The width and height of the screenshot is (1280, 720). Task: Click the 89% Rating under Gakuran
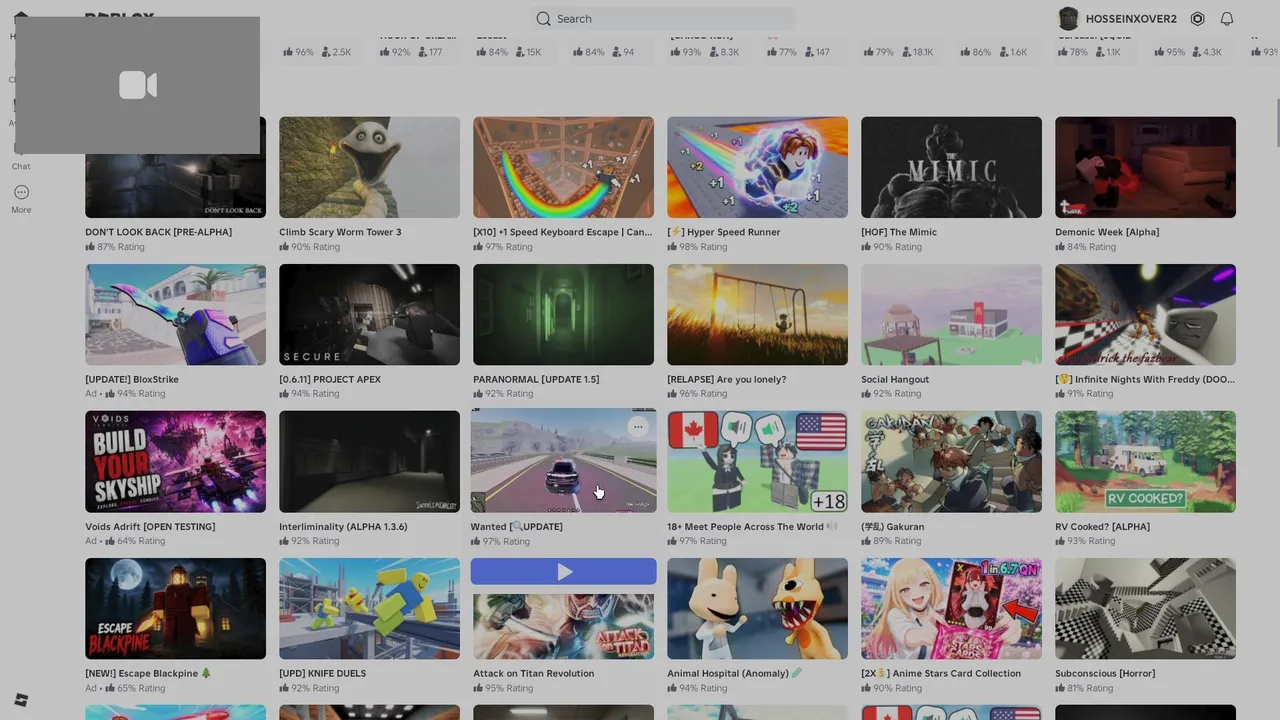pos(892,541)
